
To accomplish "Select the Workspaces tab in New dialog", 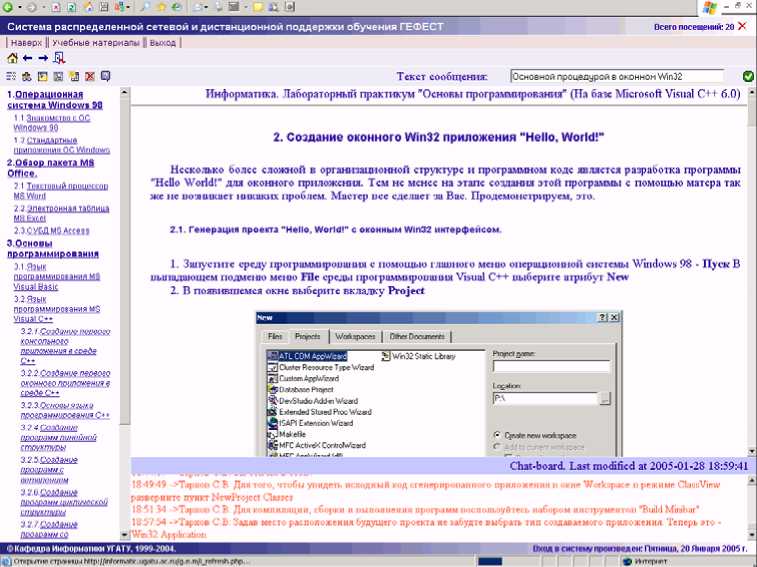I will click(355, 336).
